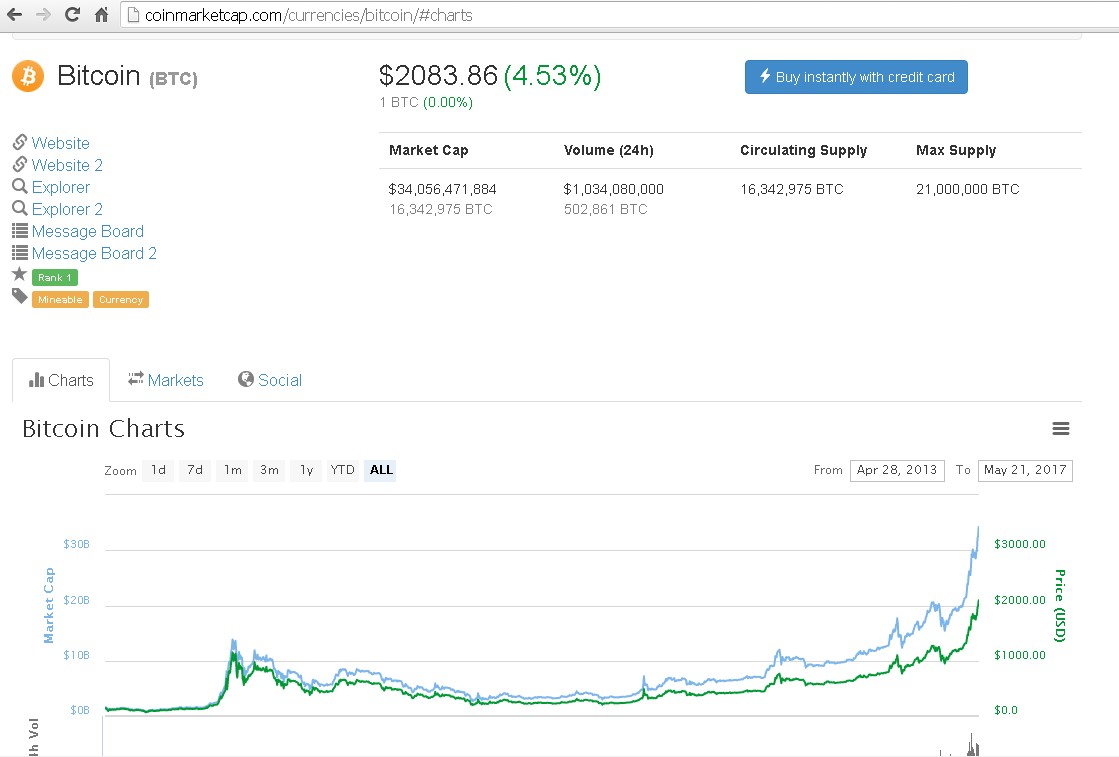Open the Message Board link
This screenshot has width=1119, height=757.
pyautogui.click(x=88, y=231)
